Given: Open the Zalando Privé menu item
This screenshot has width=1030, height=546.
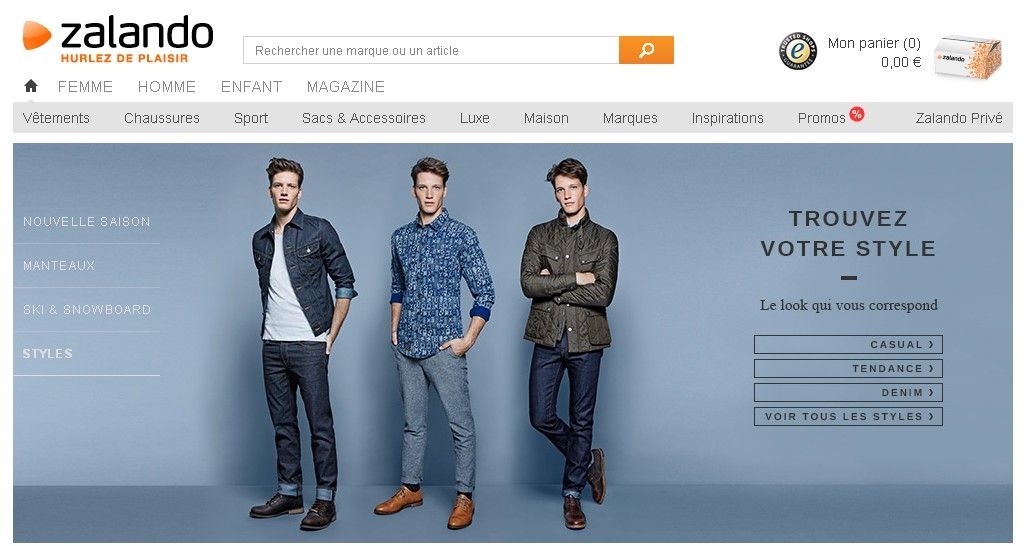Looking at the screenshot, I should [959, 118].
